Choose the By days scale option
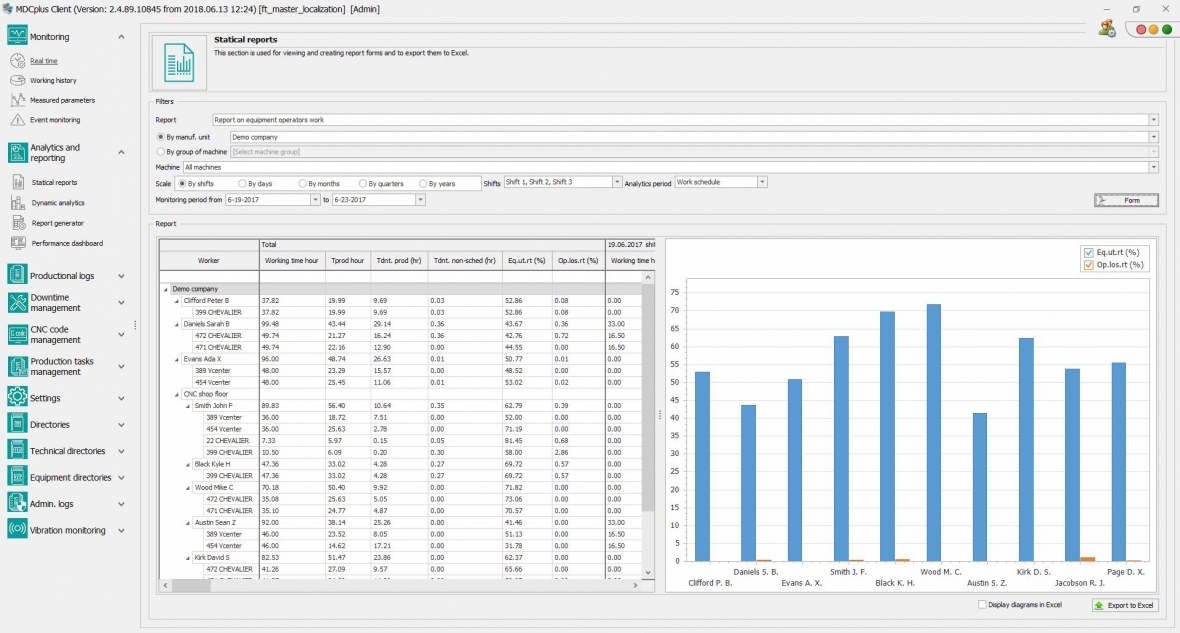 click(x=242, y=183)
